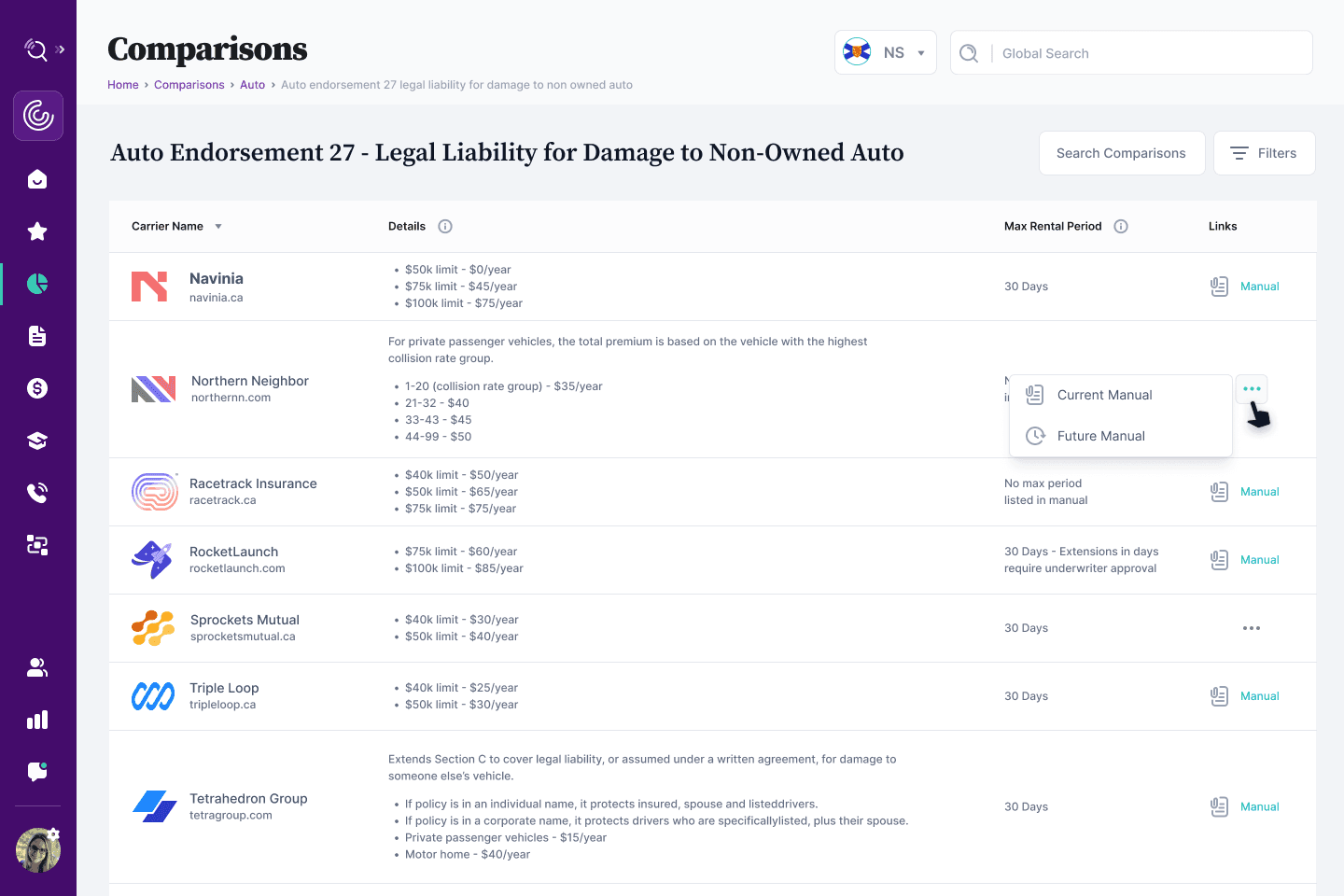Open the documents icon in the sidebar
Viewport: 1344px width, 896px height.
point(37,336)
